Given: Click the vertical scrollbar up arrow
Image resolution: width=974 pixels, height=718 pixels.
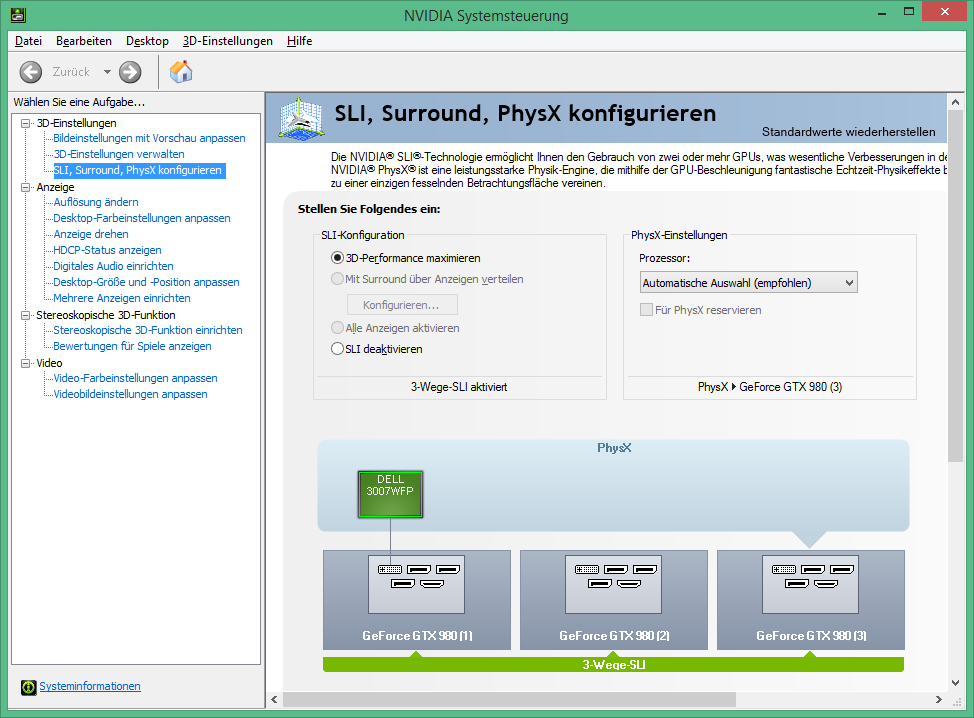Looking at the screenshot, I should tap(955, 102).
